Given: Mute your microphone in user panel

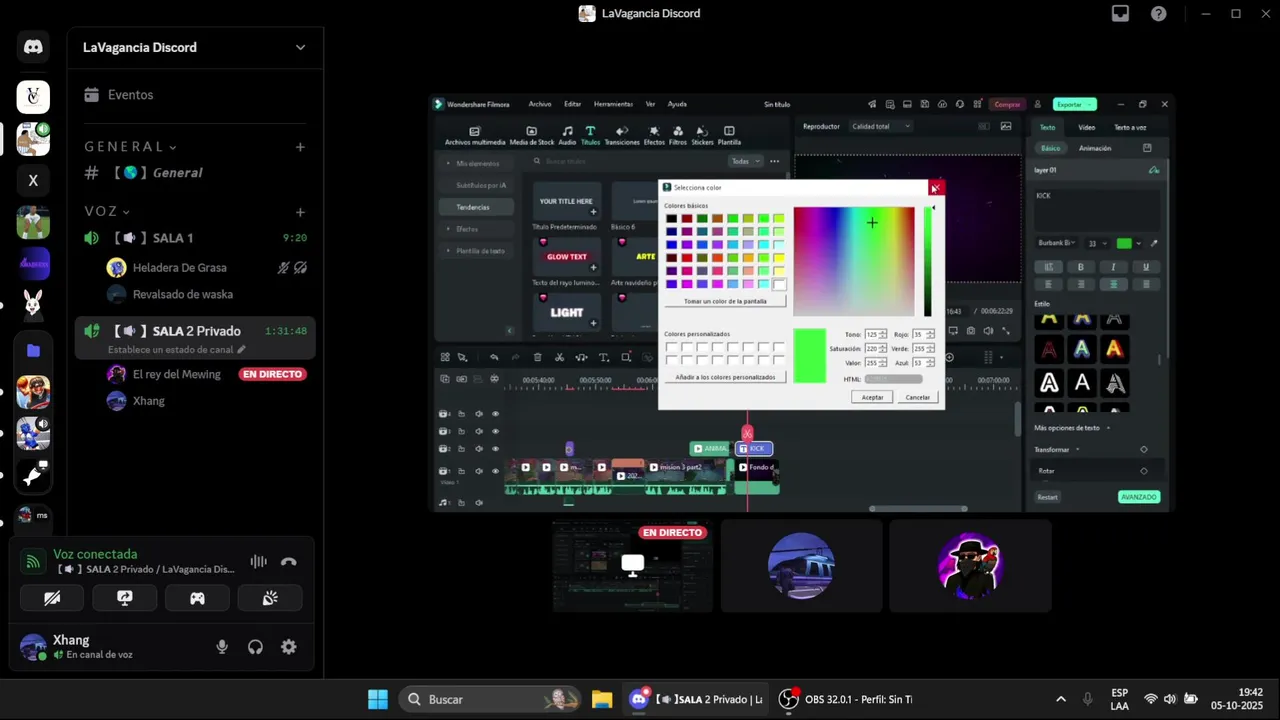Looking at the screenshot, I should click(222, 647).
